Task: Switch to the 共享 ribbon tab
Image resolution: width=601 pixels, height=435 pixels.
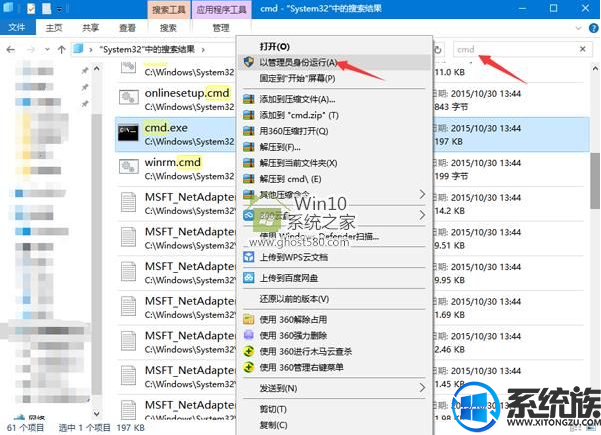Action: click(x=90, y=28)
